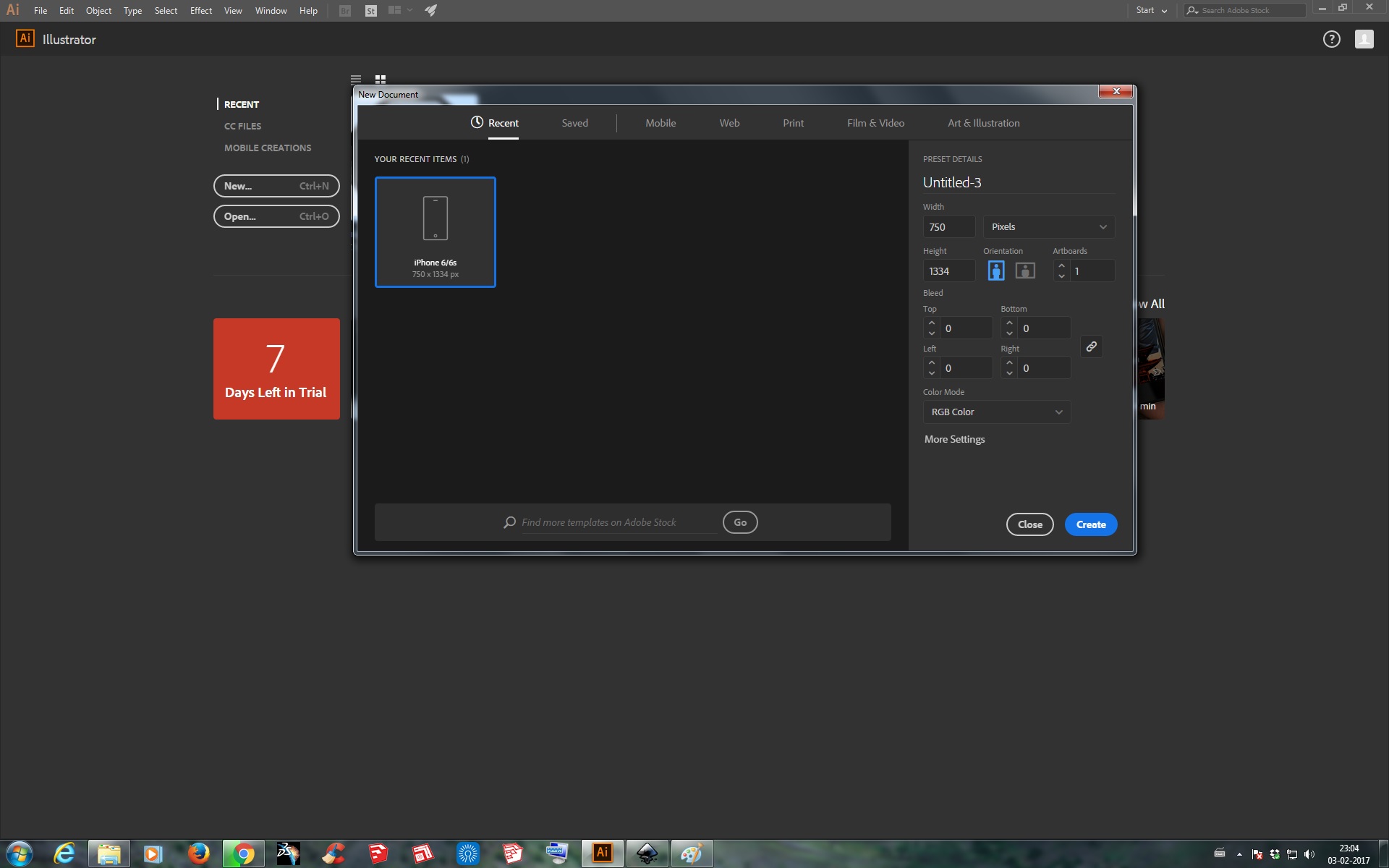Open the Pixels units dropdown
Screen dimensions: 1389x868
pyautogui.click(x=1048, y=227)
